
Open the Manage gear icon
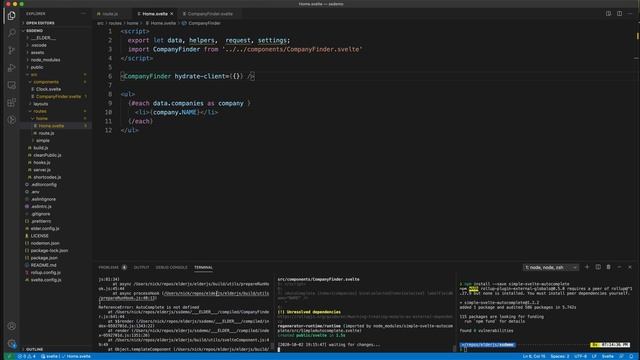pos(11,344)
